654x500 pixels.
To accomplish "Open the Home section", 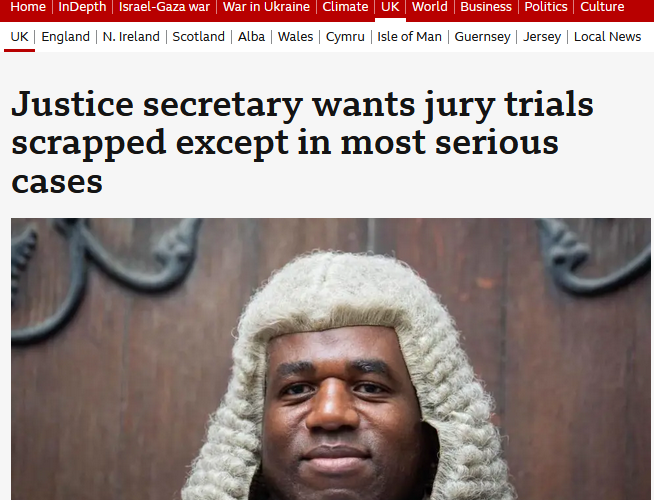I will pyautogui.click(x=28, y=7).
